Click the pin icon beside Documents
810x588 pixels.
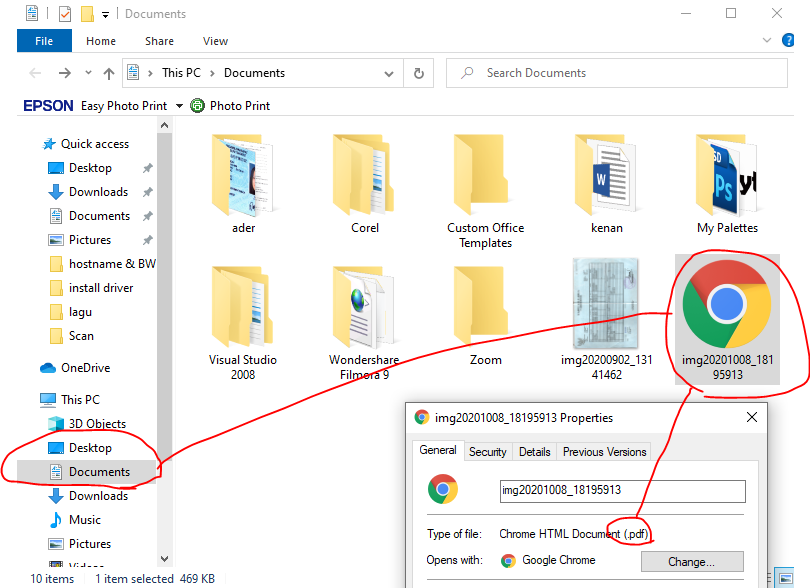click(148, 216)
